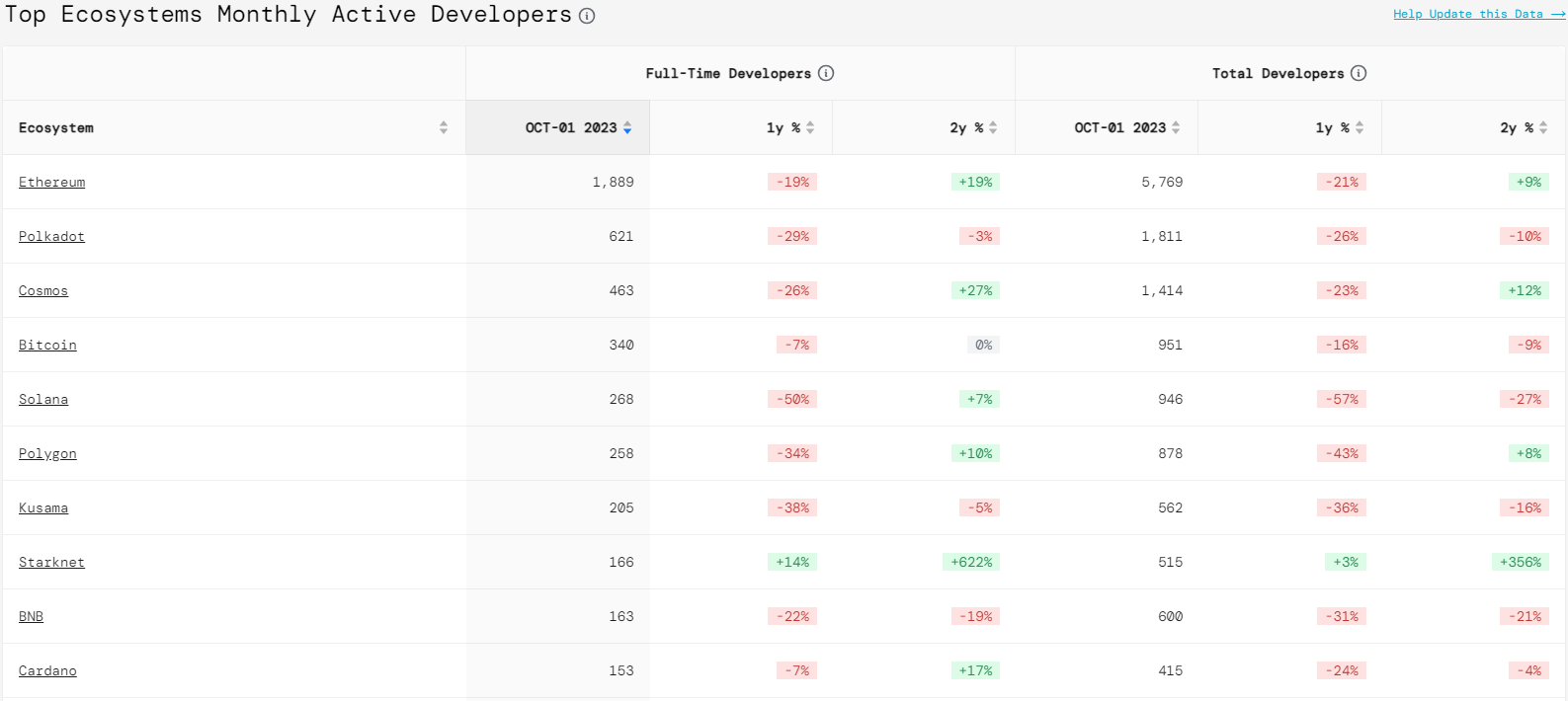Click Solana total value 946

pos(1171,399)
